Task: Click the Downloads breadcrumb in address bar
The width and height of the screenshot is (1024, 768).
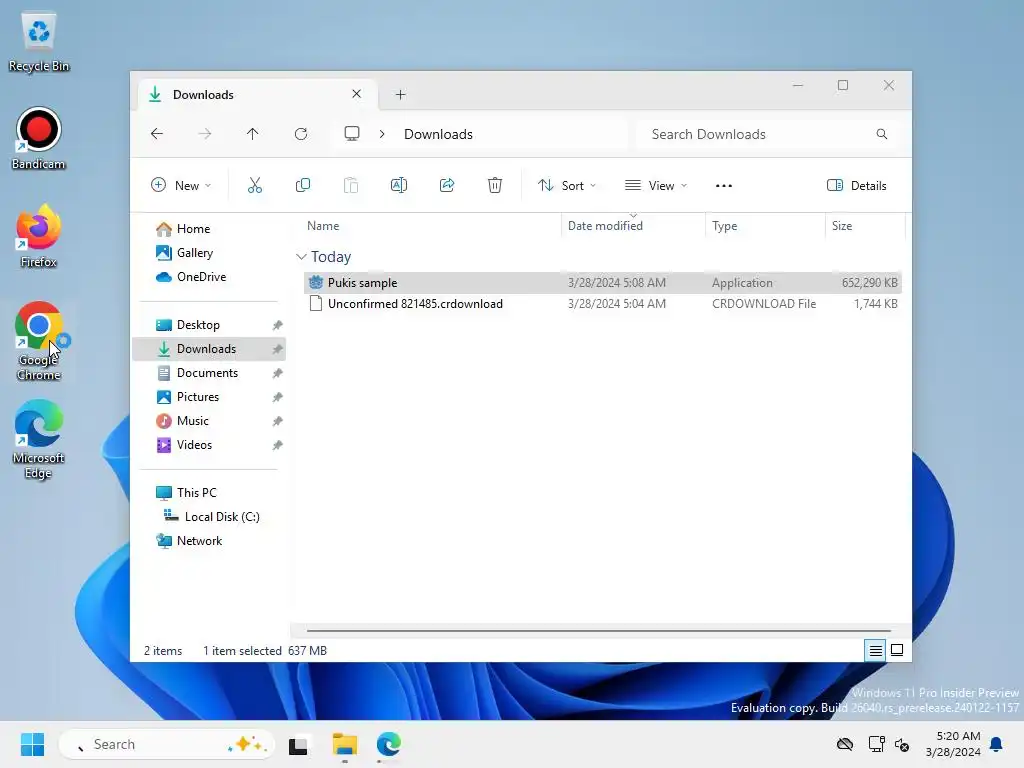Action: click(x=438, y=134)
